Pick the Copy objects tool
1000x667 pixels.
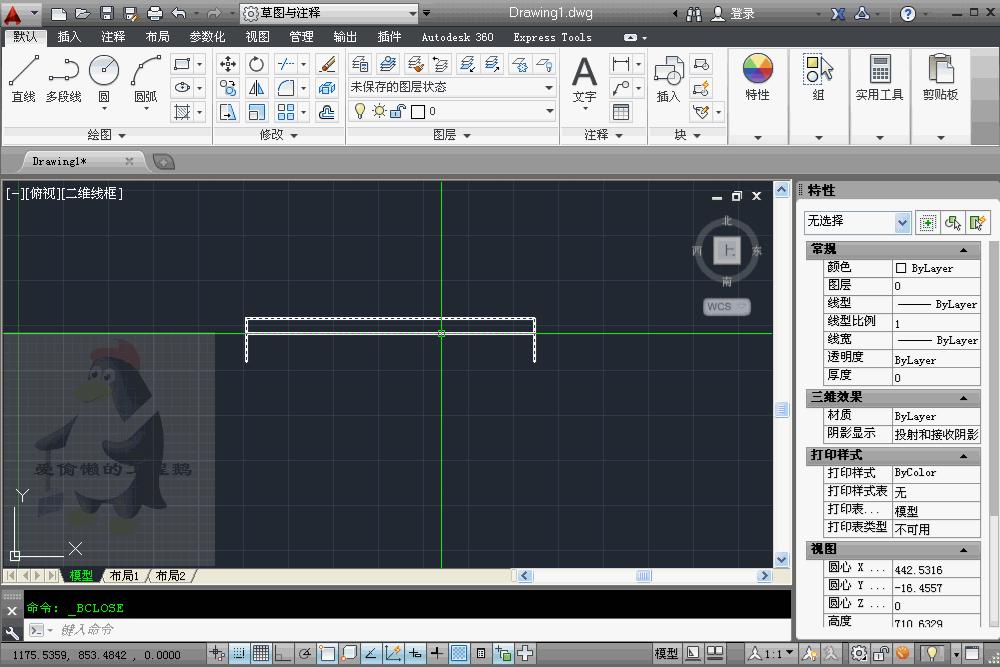228,88
